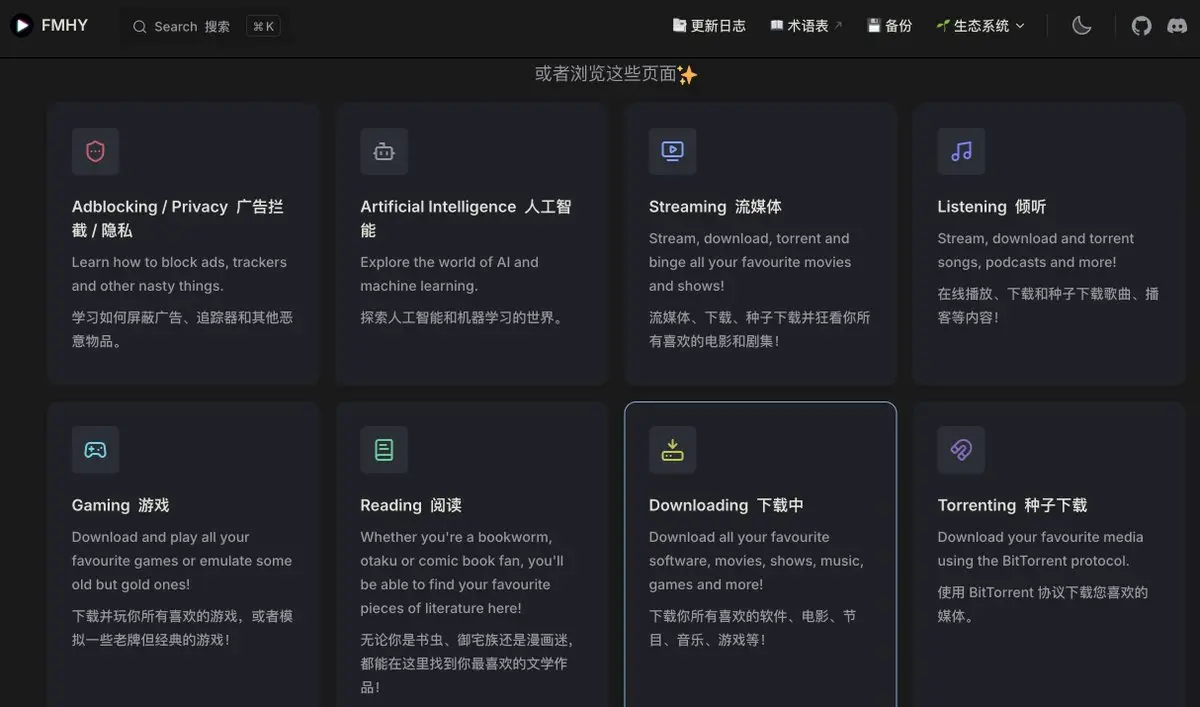The height and width of the screenshot is (707, 1200).
Task: Open the Reading 阅读 card title
Action: [x=411, y=505]
